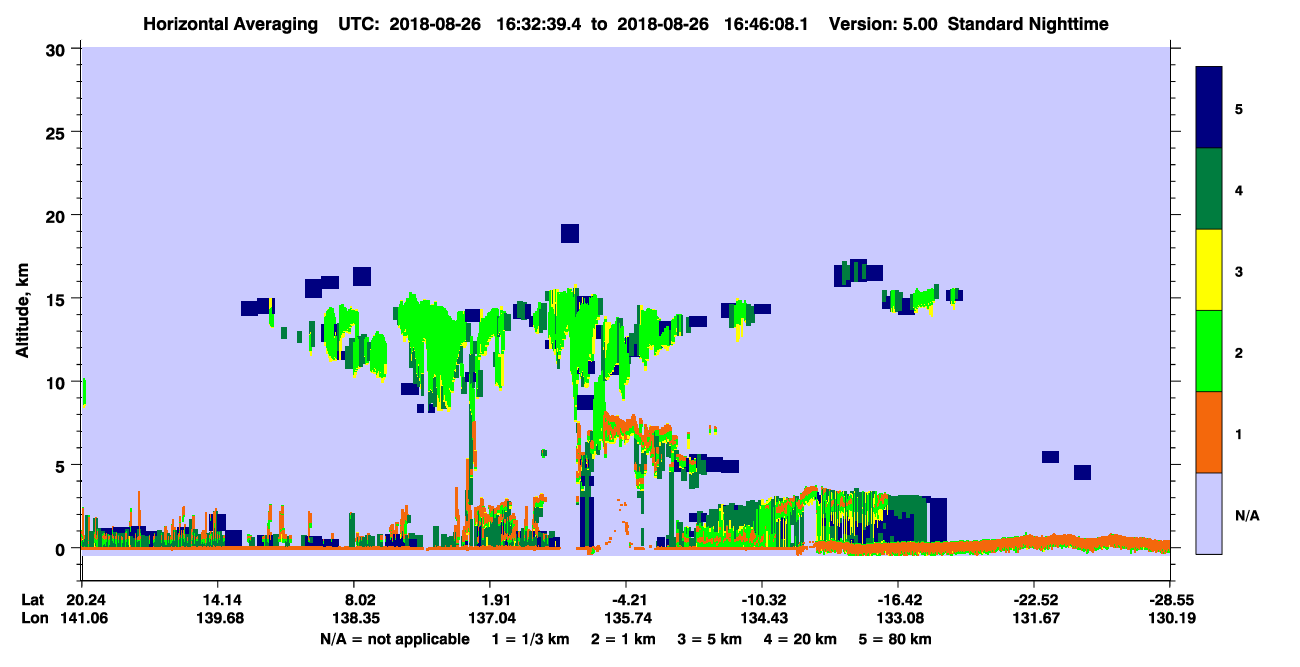Click the latitude value -28.55
Viewport: 1300px width, 667px height.
coord(1170,600)
